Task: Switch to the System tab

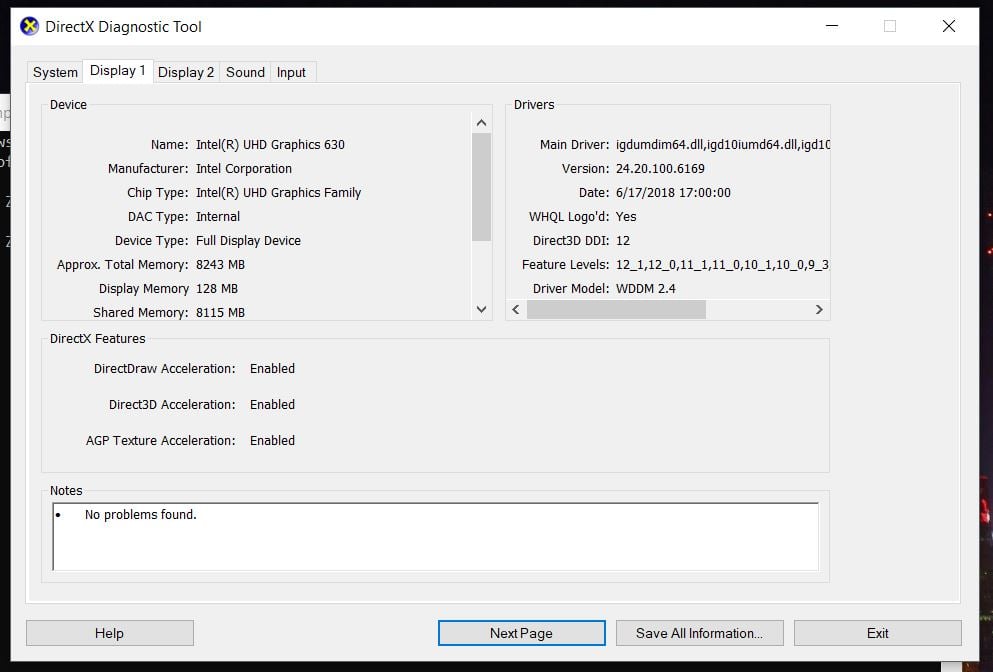Action: [x=55, y=72]
